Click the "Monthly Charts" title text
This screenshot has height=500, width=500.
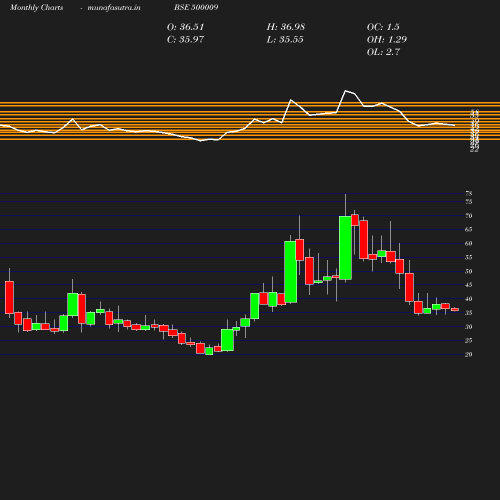[37, 7]
